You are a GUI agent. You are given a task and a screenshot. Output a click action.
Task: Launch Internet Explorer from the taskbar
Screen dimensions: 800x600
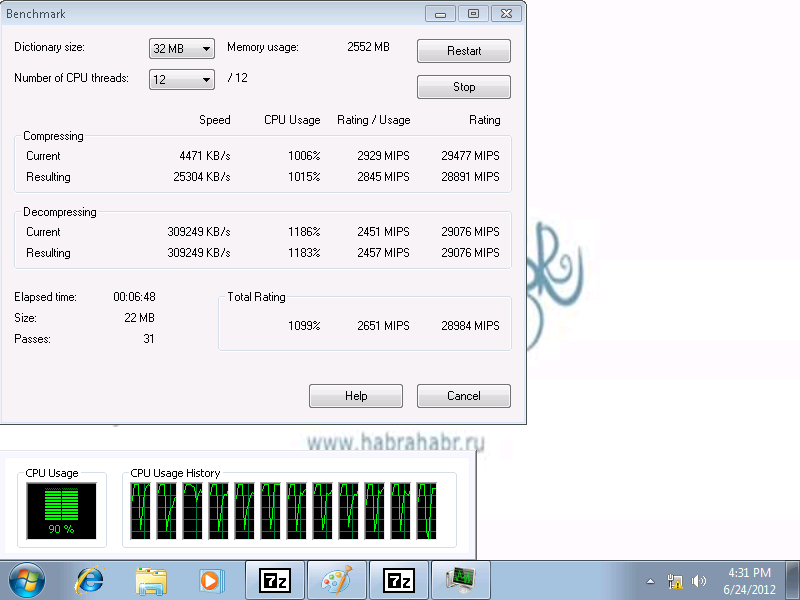(x=90, y=581)
